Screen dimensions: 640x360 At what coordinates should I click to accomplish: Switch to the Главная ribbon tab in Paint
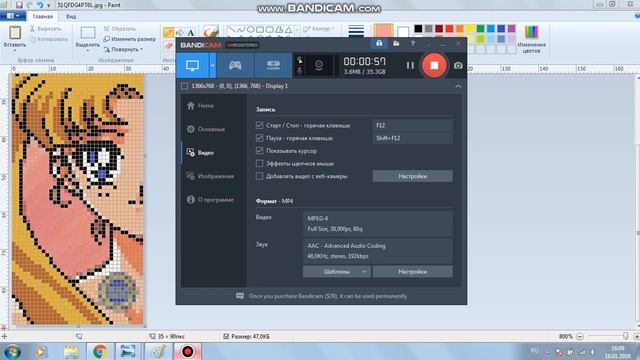click(42, 17)
